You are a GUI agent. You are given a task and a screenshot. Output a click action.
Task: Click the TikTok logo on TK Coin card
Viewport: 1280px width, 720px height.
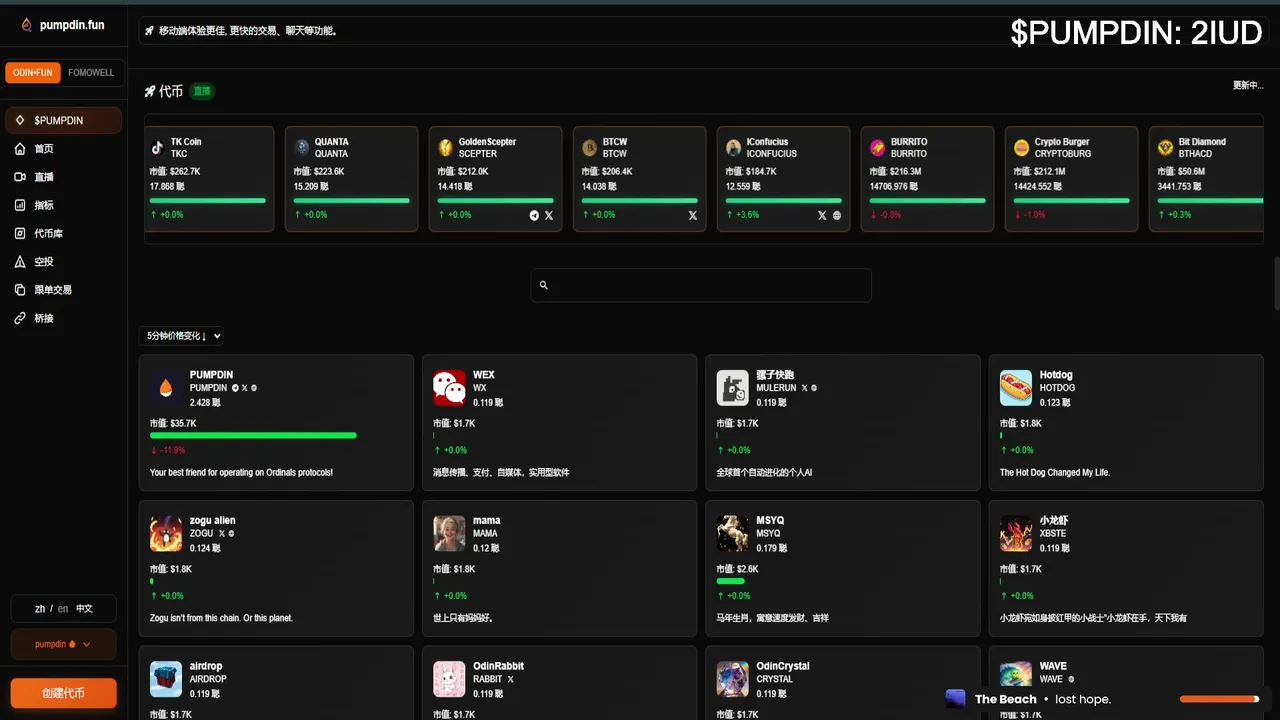pos(158,147)
